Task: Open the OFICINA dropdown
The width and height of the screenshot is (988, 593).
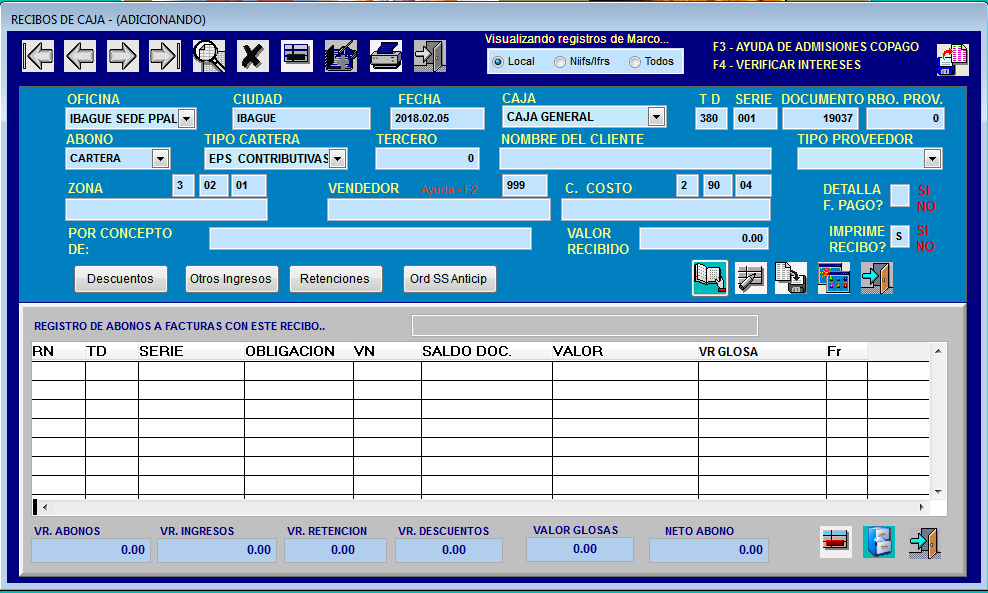Action: pos(187,118)
